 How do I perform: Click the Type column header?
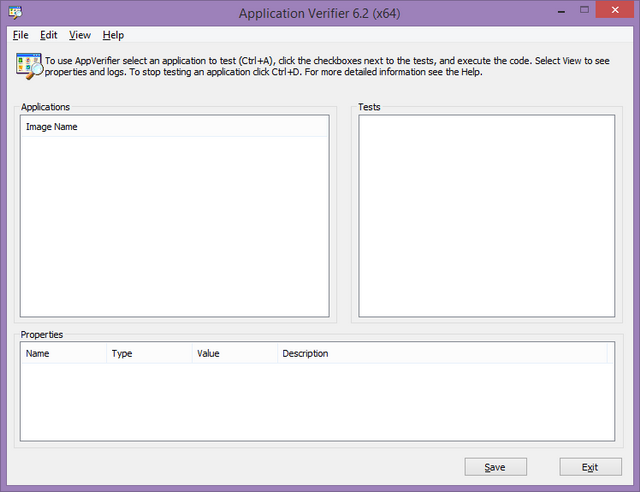point(149,353)
